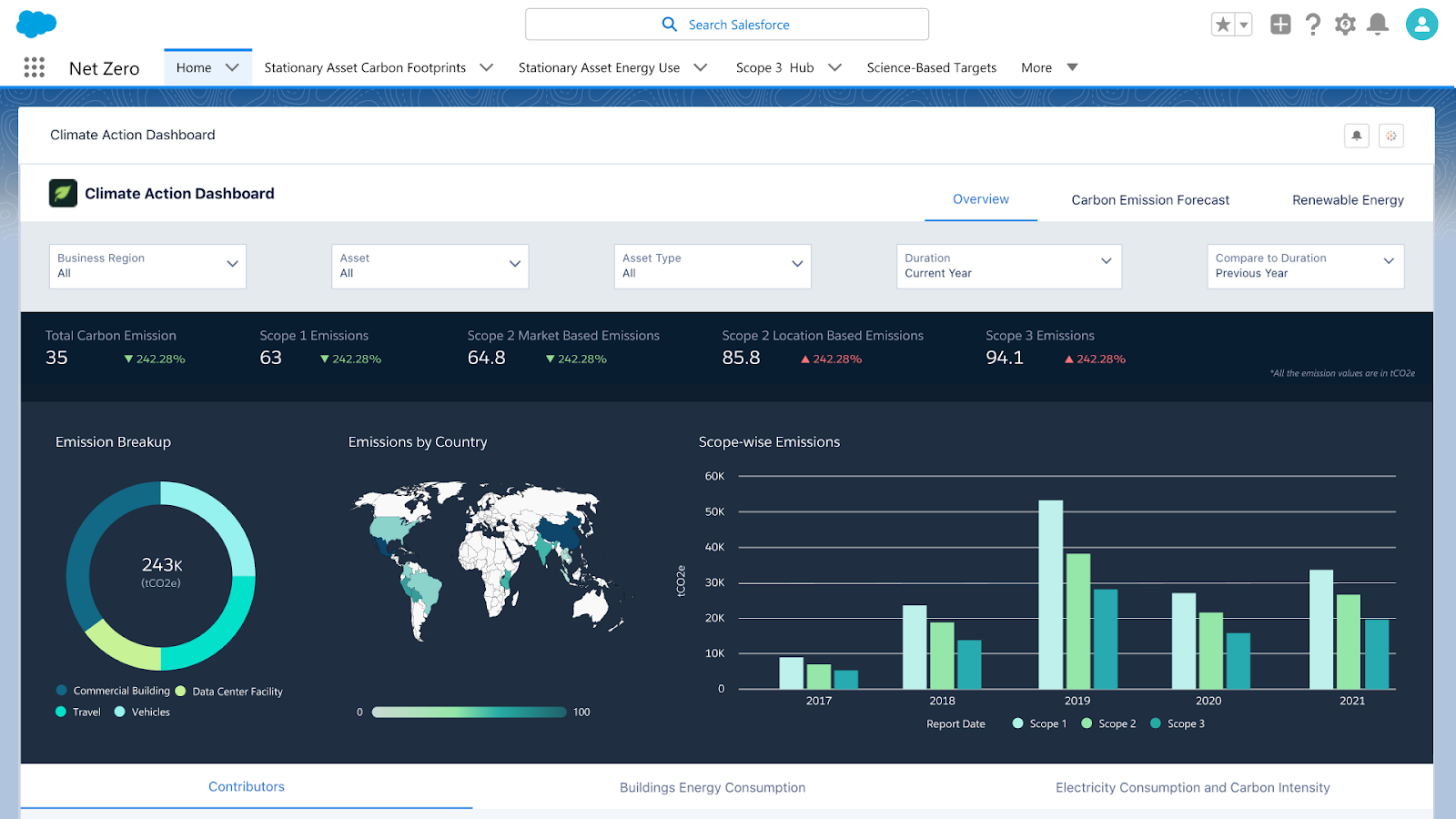This screenshot has width=1456, height=819.
Task: View notifications bell in header
Action: pos(1378,25)
